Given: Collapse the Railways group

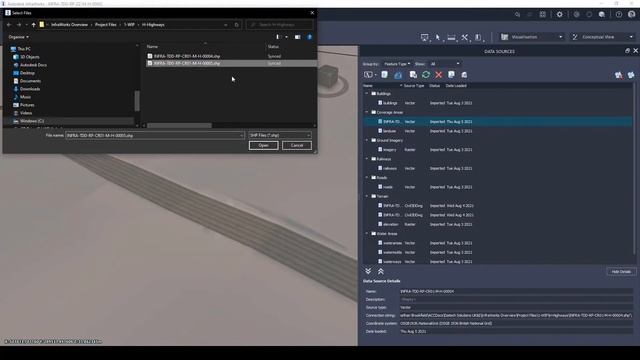Looking at the screenshot, I should click(x=367, y=159).
